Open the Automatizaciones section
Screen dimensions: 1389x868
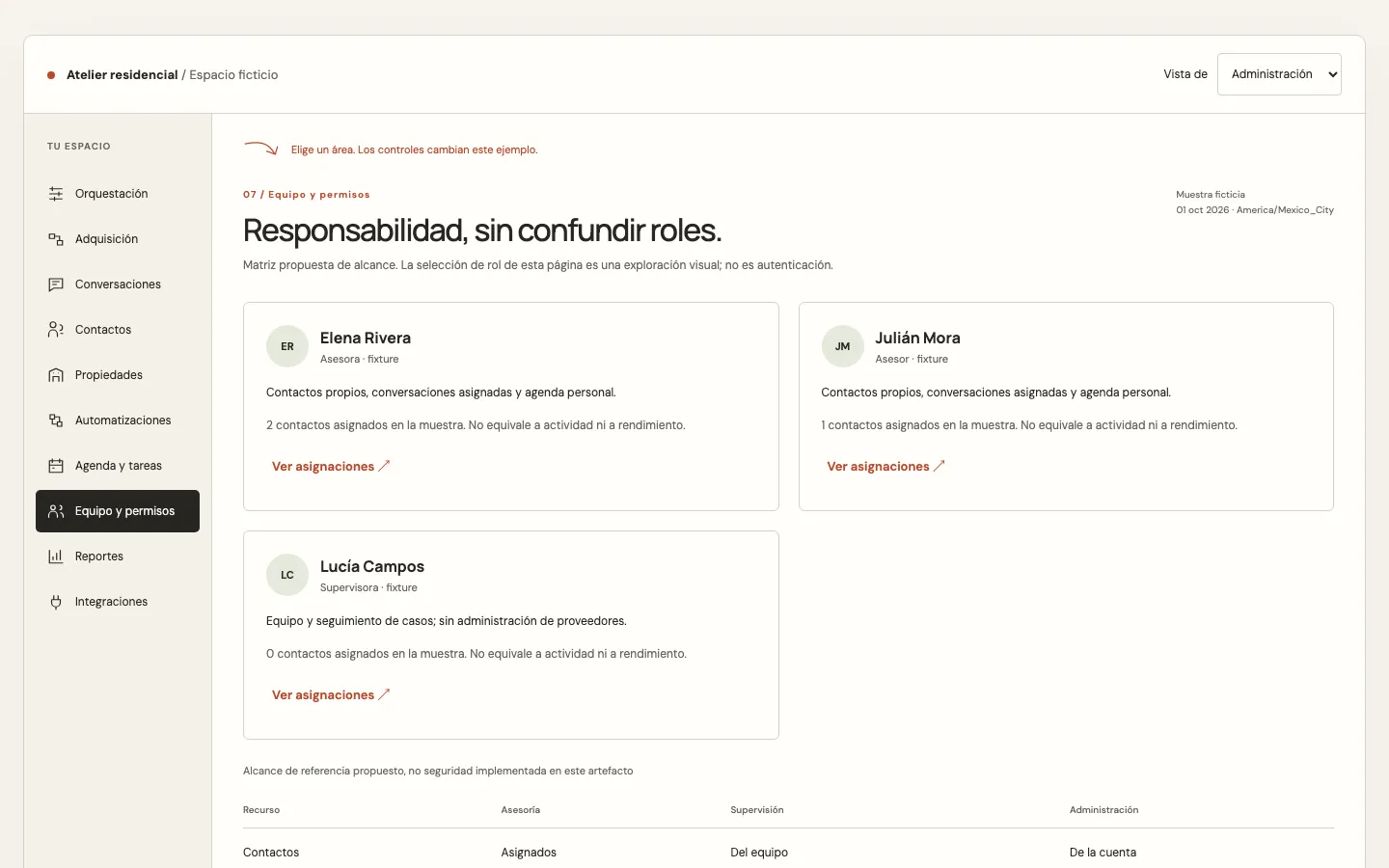coord(118,420)
